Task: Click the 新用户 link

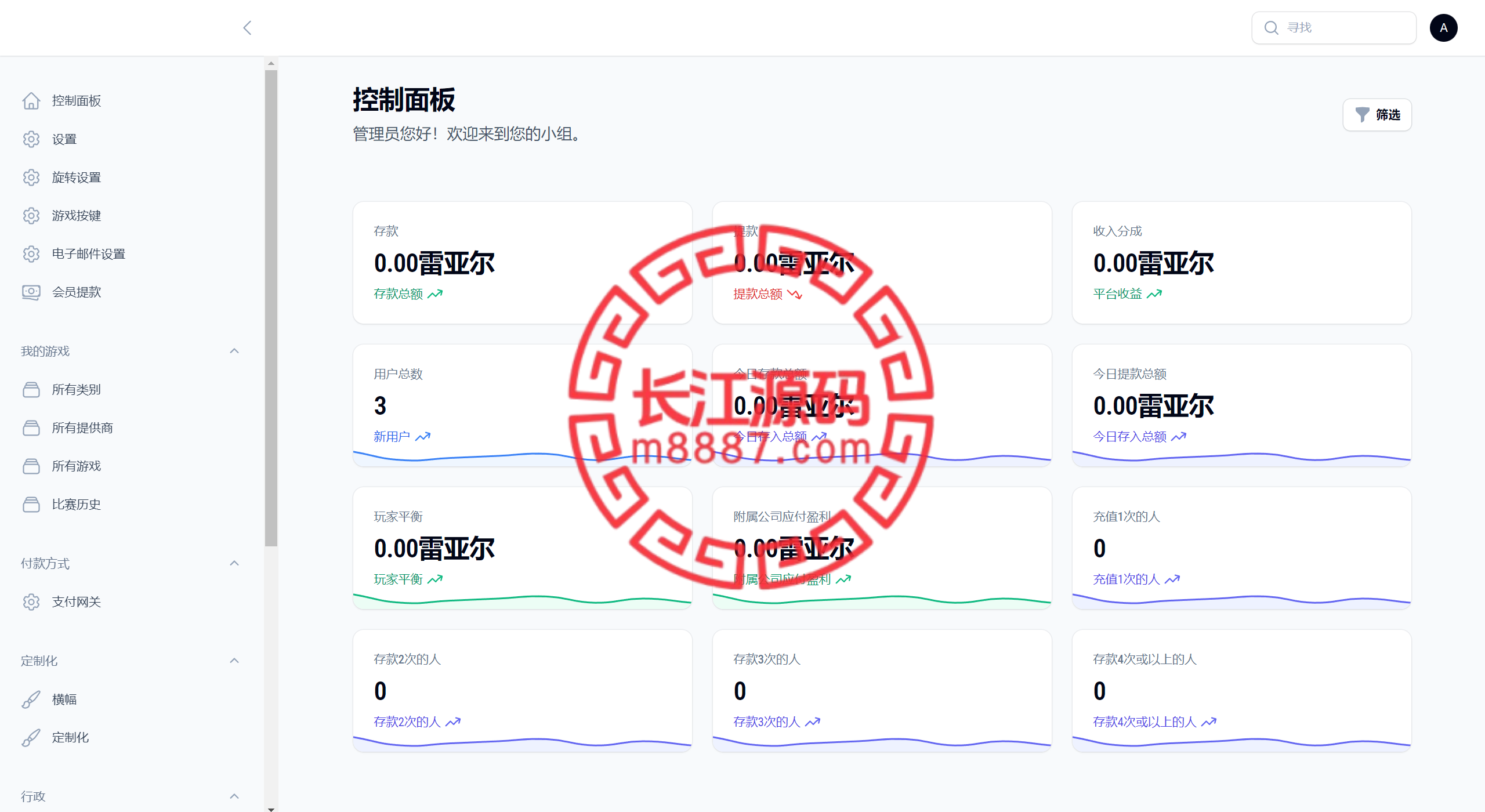Action: coord(392,437)
